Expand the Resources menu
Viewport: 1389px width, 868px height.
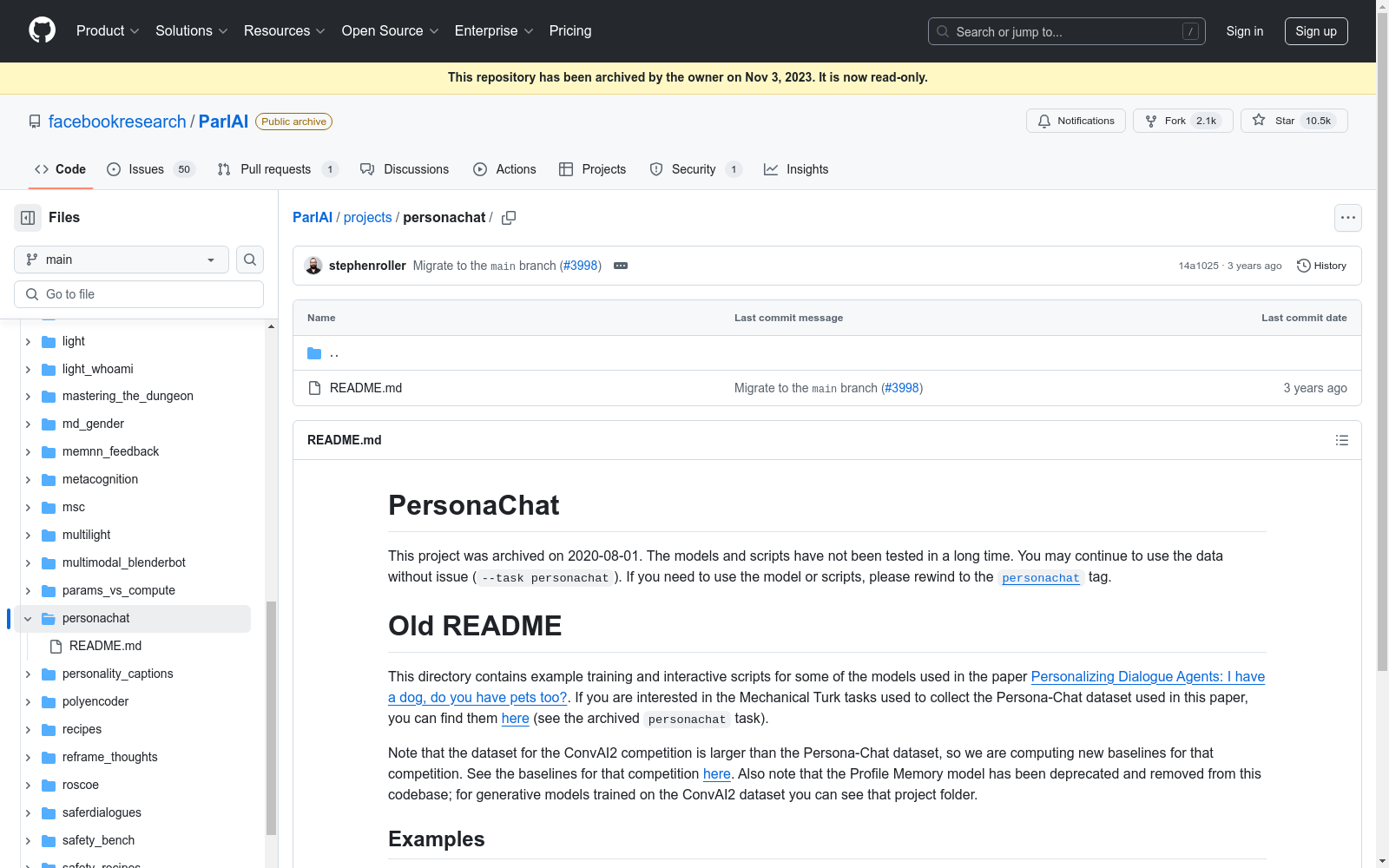(x=285, y=30)
